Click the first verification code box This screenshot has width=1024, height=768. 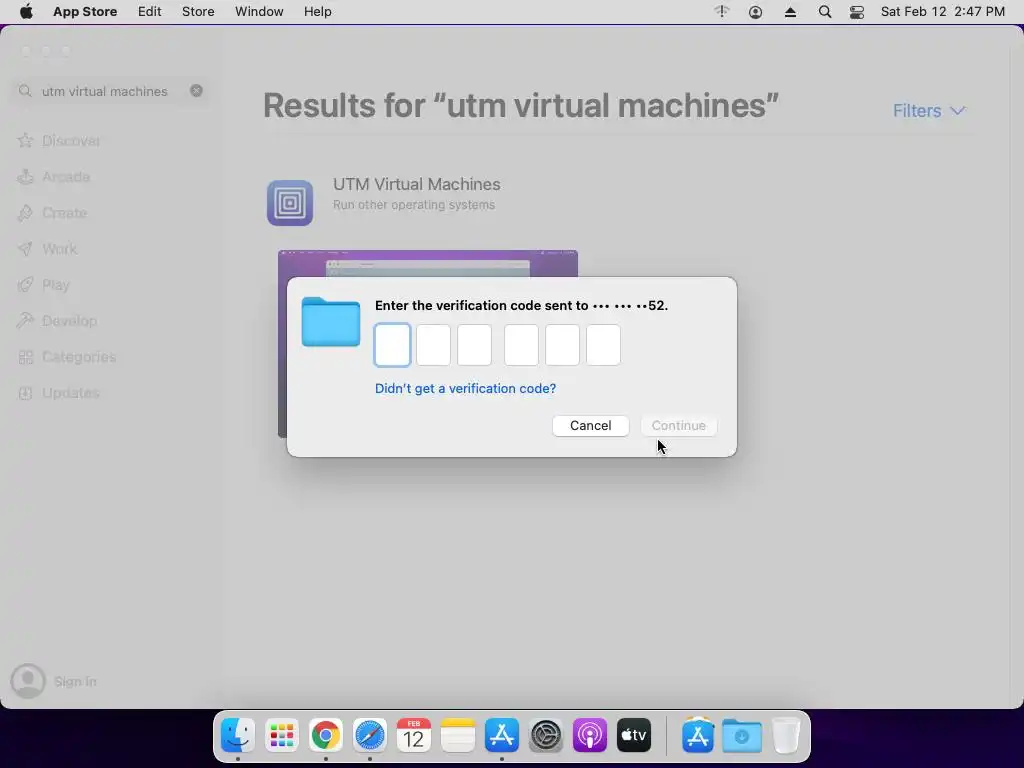[392, 345]
